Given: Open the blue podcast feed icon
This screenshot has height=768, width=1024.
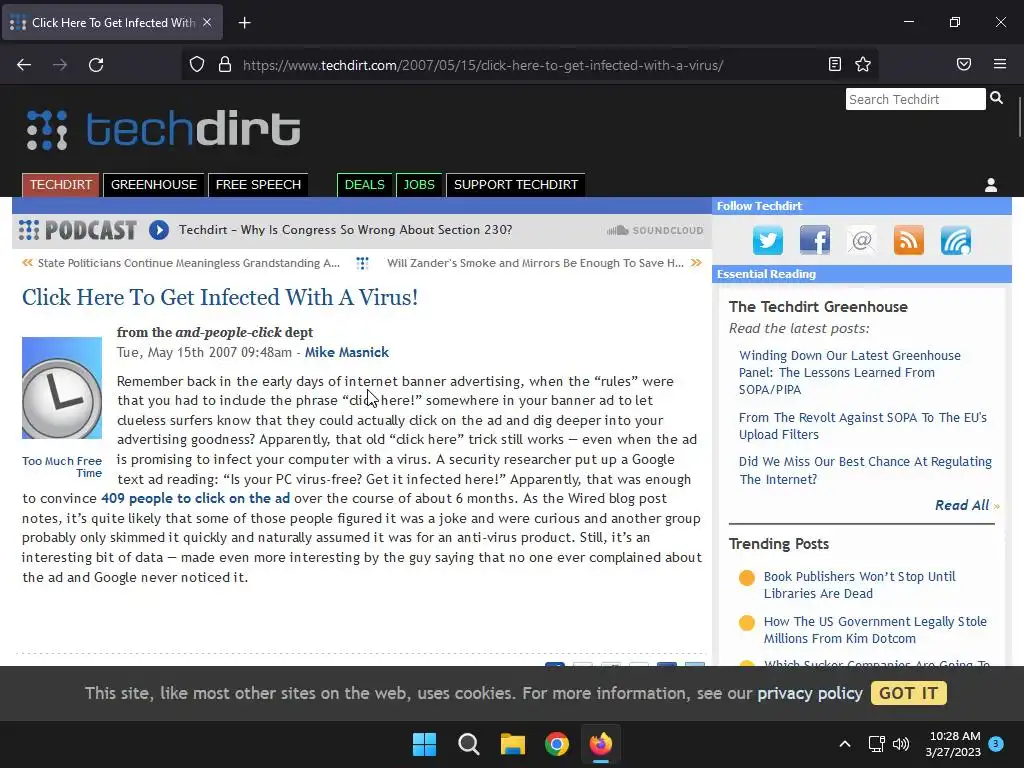Looking at the screenshot, I should coord(956,240).
